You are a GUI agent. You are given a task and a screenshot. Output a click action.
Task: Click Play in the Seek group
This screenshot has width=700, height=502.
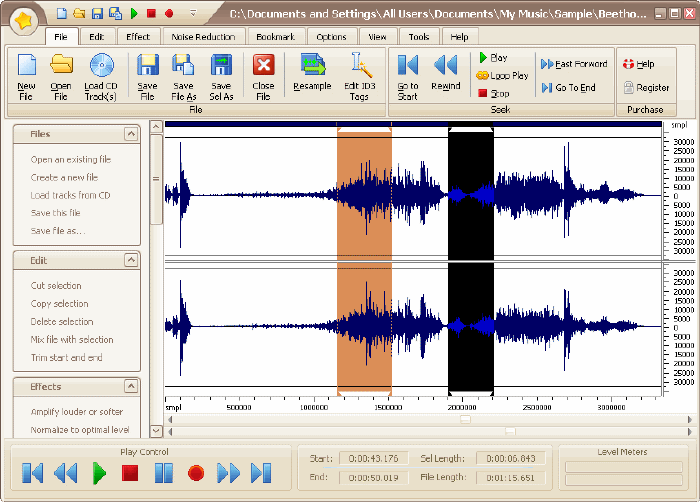click(494, 58)
